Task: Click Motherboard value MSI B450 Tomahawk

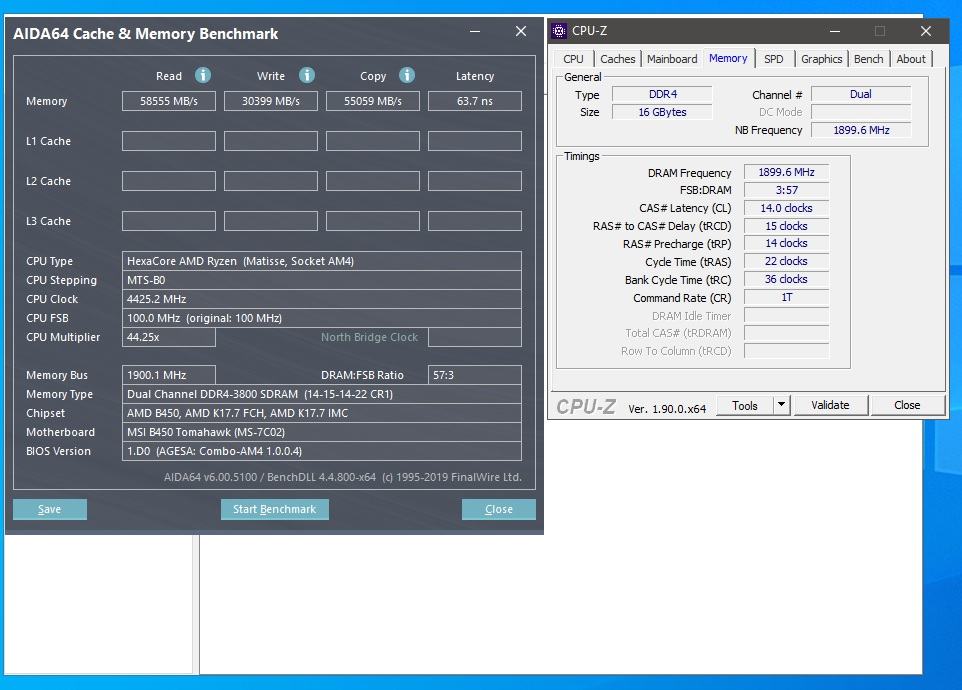Action: click(x=321, y=432)
